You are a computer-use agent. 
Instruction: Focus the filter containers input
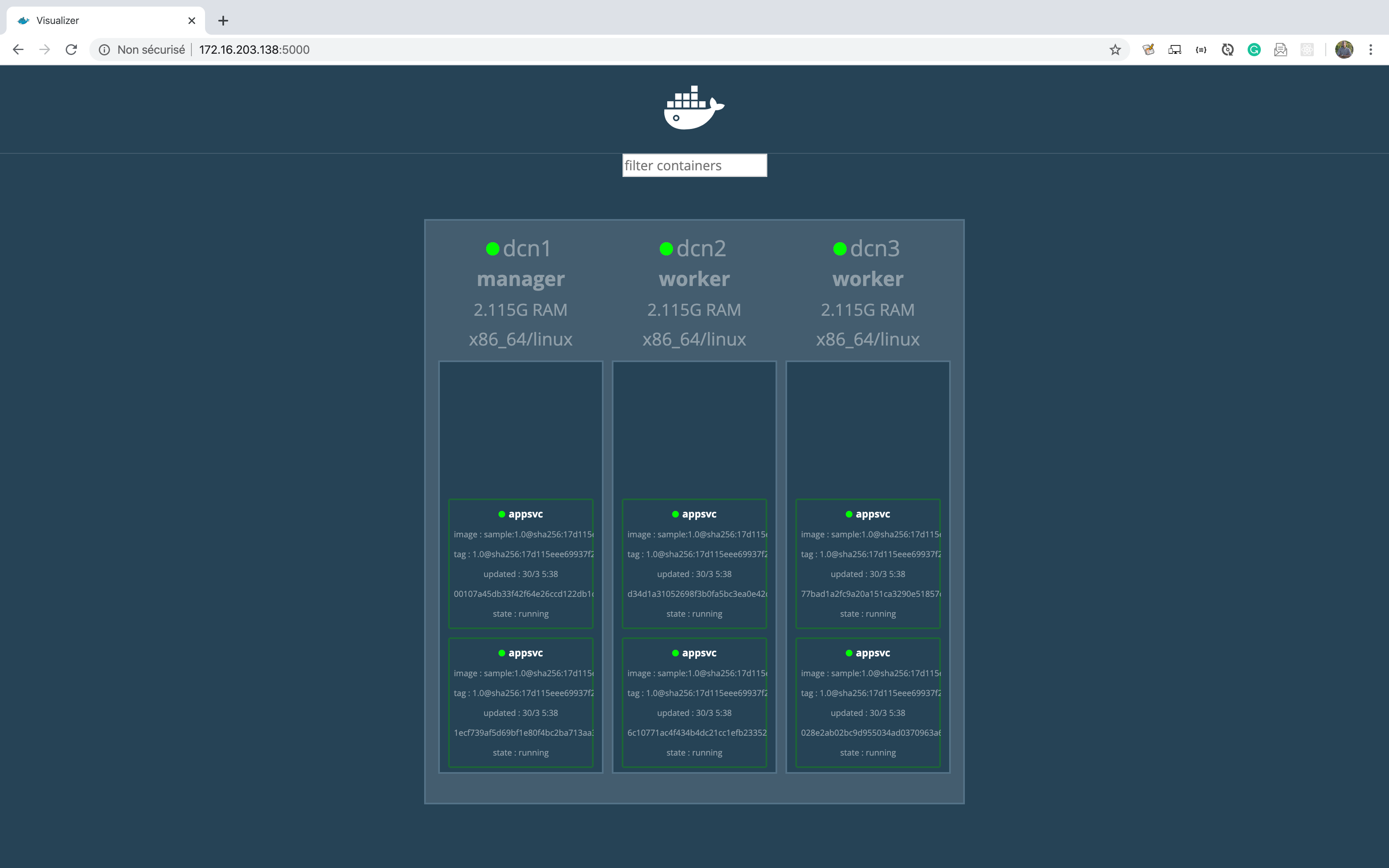click(694, 165)
